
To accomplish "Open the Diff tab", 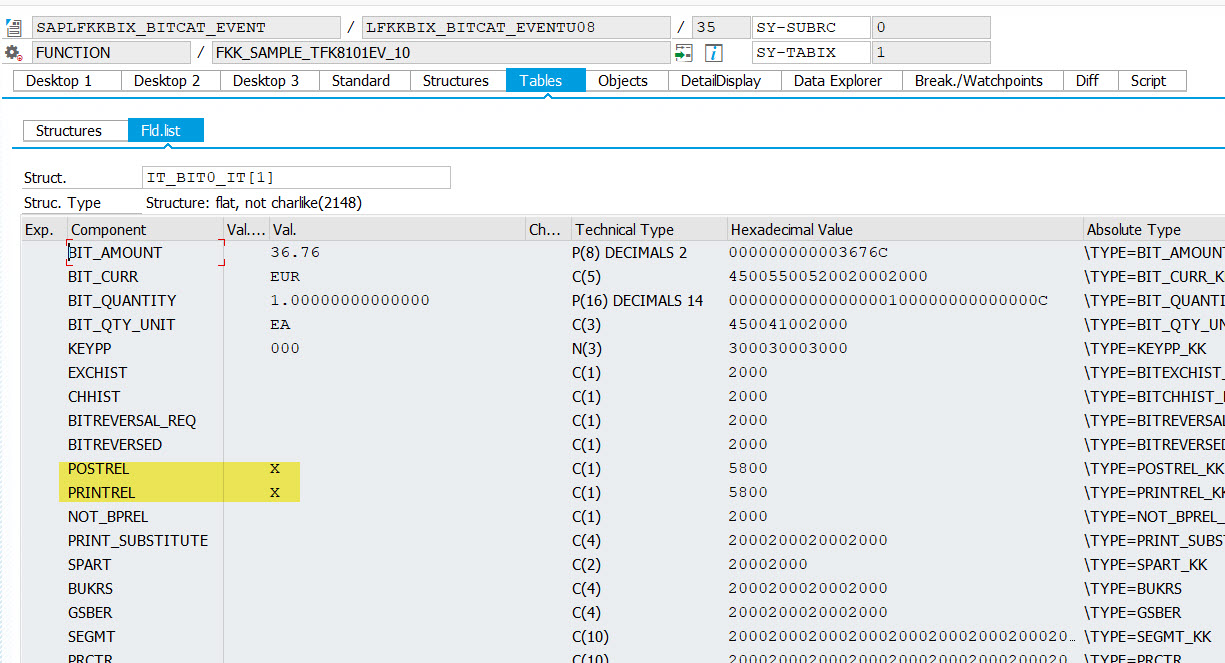I will (x=1088, y=80).
